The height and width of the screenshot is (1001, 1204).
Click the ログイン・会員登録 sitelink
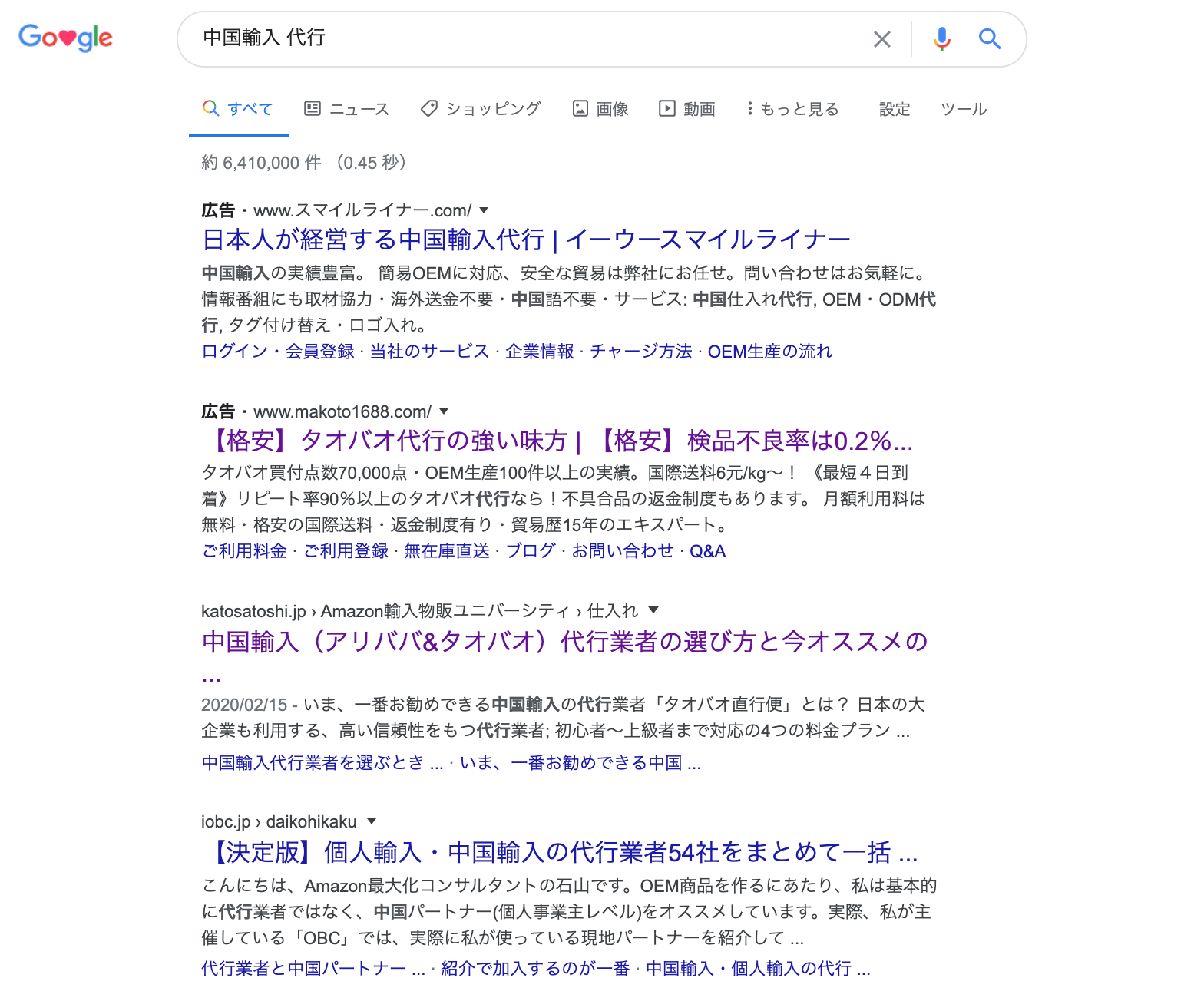(278, 352)
